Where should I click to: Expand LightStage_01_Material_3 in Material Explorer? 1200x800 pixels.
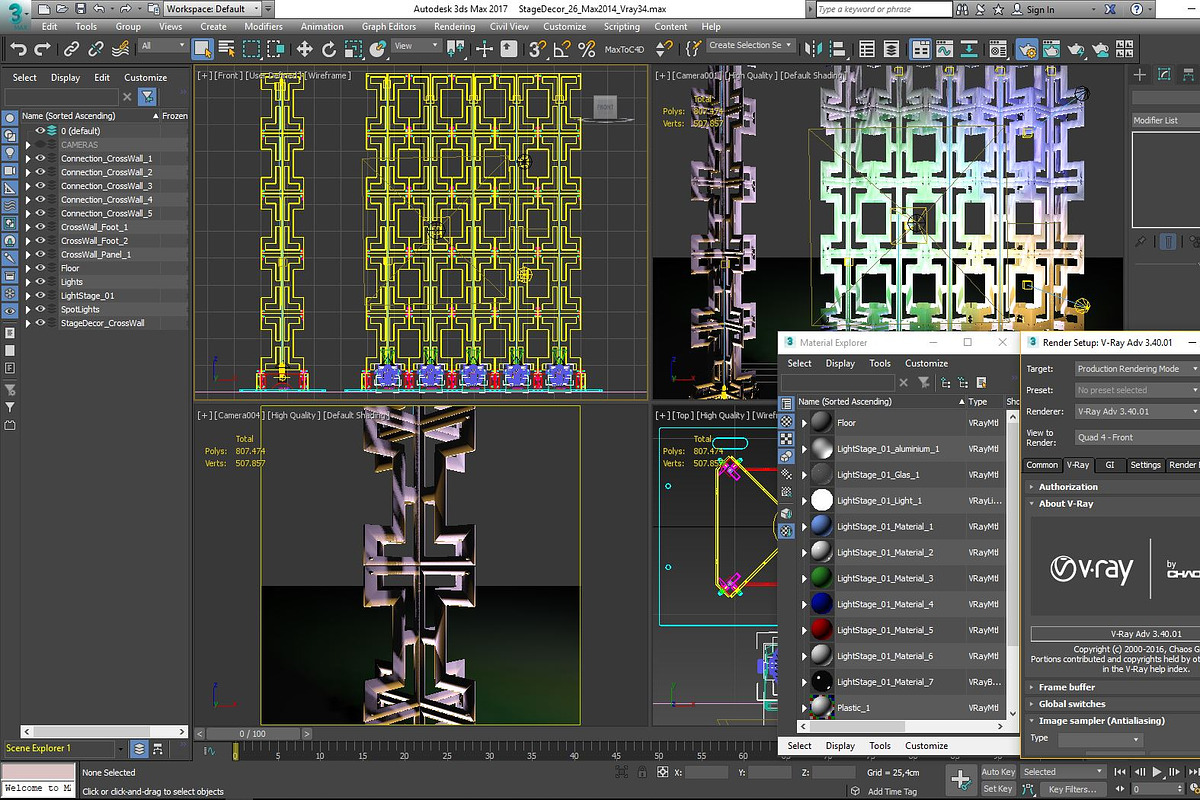point(804,579)
